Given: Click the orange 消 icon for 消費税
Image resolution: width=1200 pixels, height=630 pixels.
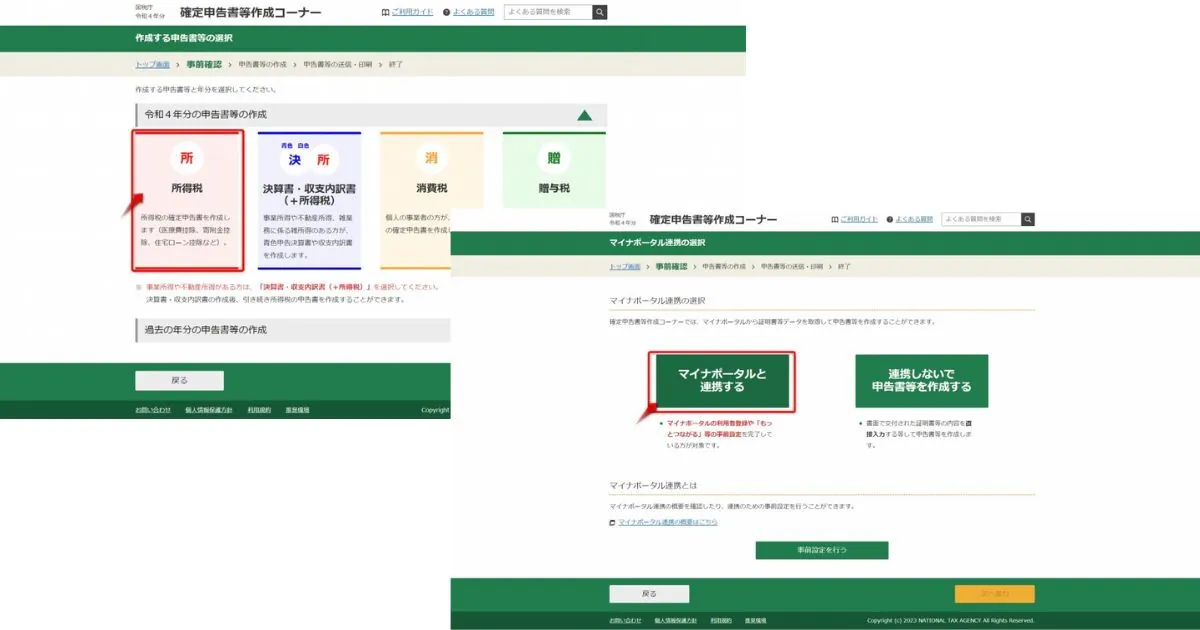Looking at the screenshot, I should (431, 159).
